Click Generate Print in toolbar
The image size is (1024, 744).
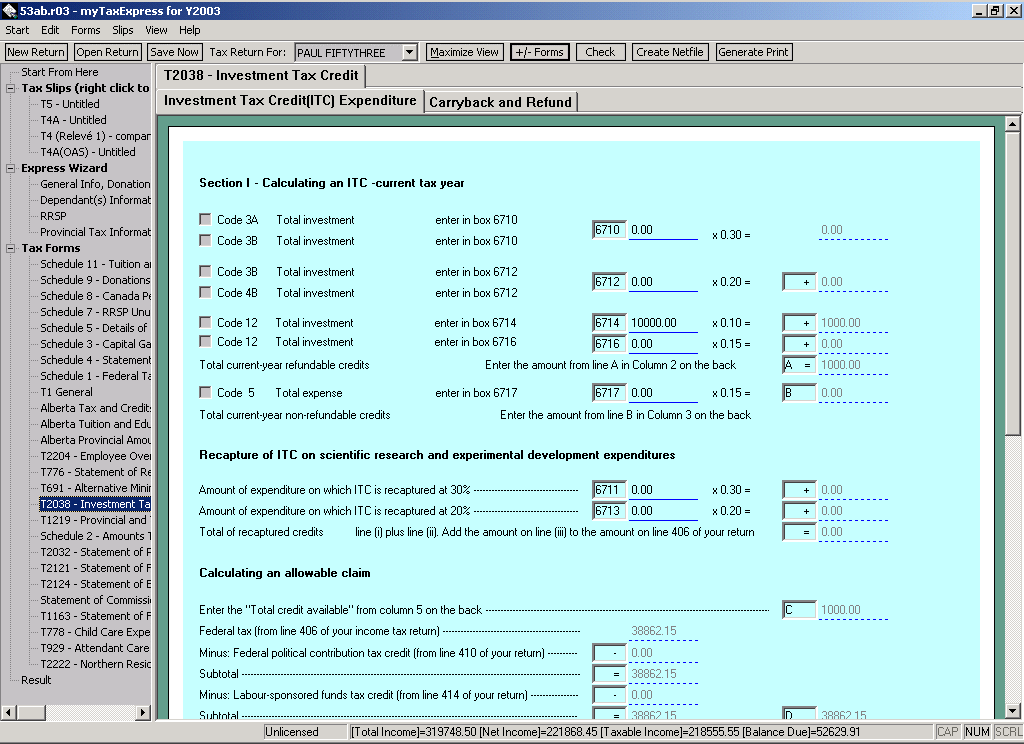coord(753,52)
